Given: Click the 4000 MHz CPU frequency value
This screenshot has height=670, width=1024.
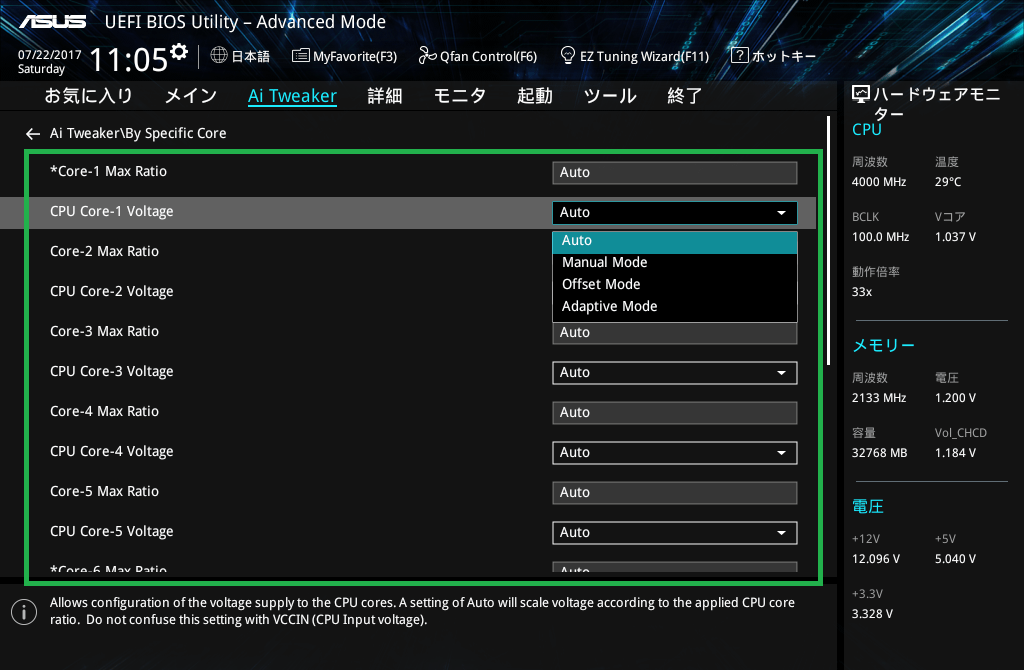Looking at the screenshot, I should click(x=879, y=182).
